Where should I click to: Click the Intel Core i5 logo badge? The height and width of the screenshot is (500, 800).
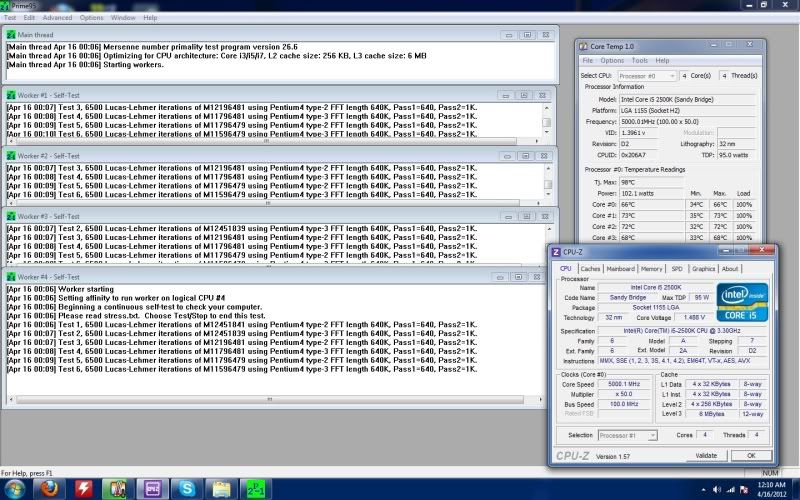[x=742, y=302]
